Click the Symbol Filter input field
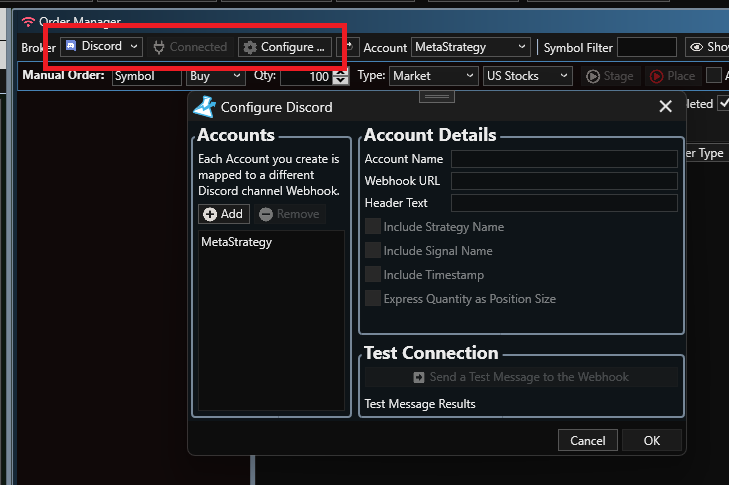 (647, 47)
